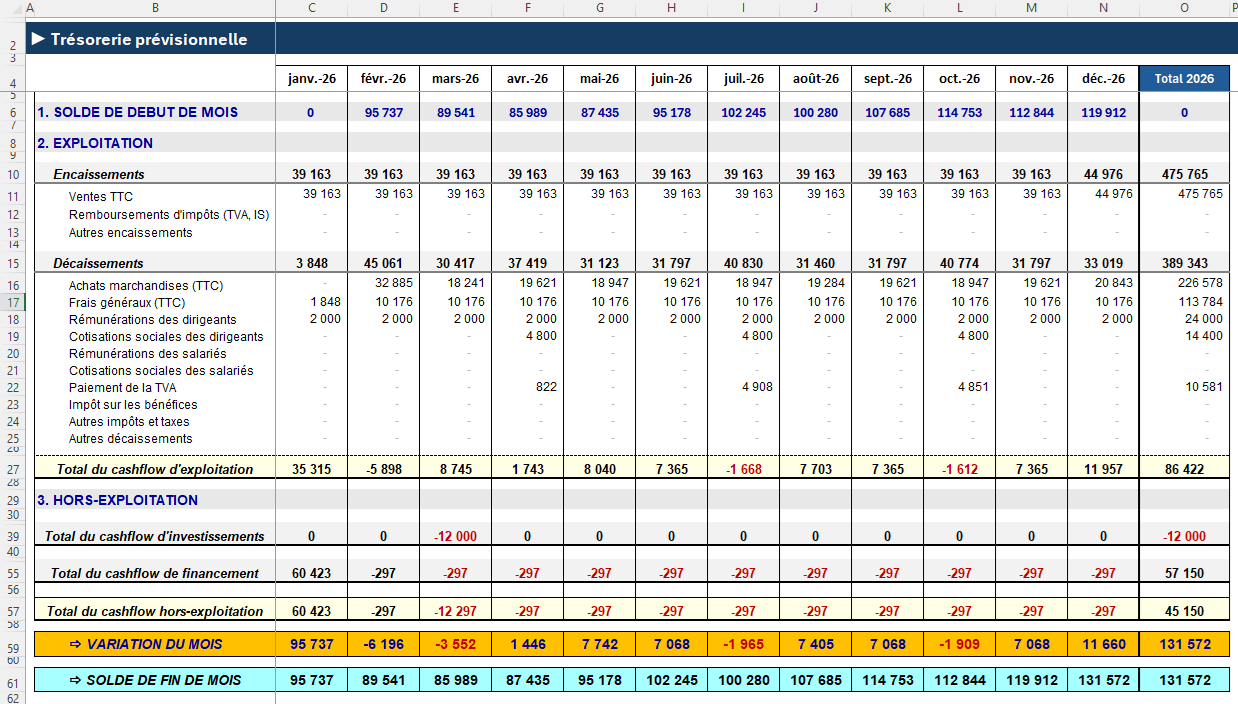
Task: Click the triangle icon beside Trésorerie prévisionnelle
Action: pyautogui.click(x=38, y=40)
